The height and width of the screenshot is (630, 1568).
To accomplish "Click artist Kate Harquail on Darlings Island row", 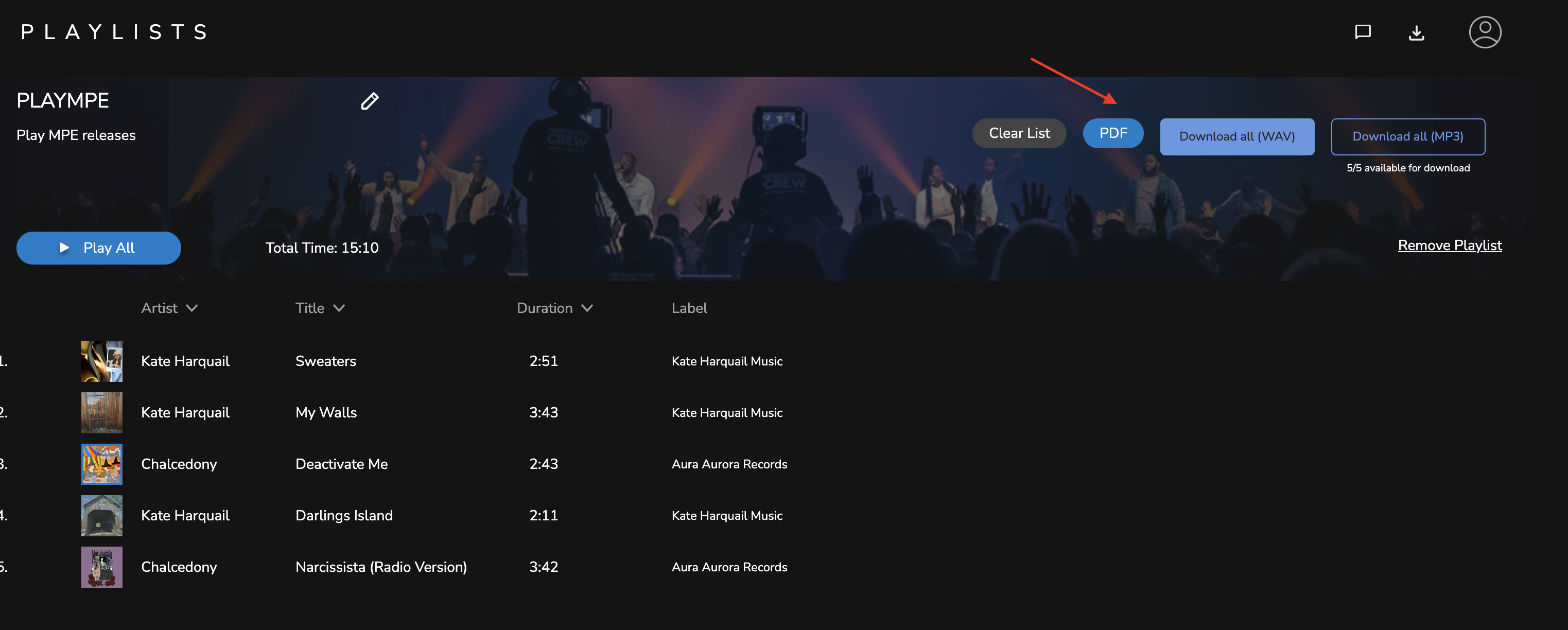I will tap(185, 516).
